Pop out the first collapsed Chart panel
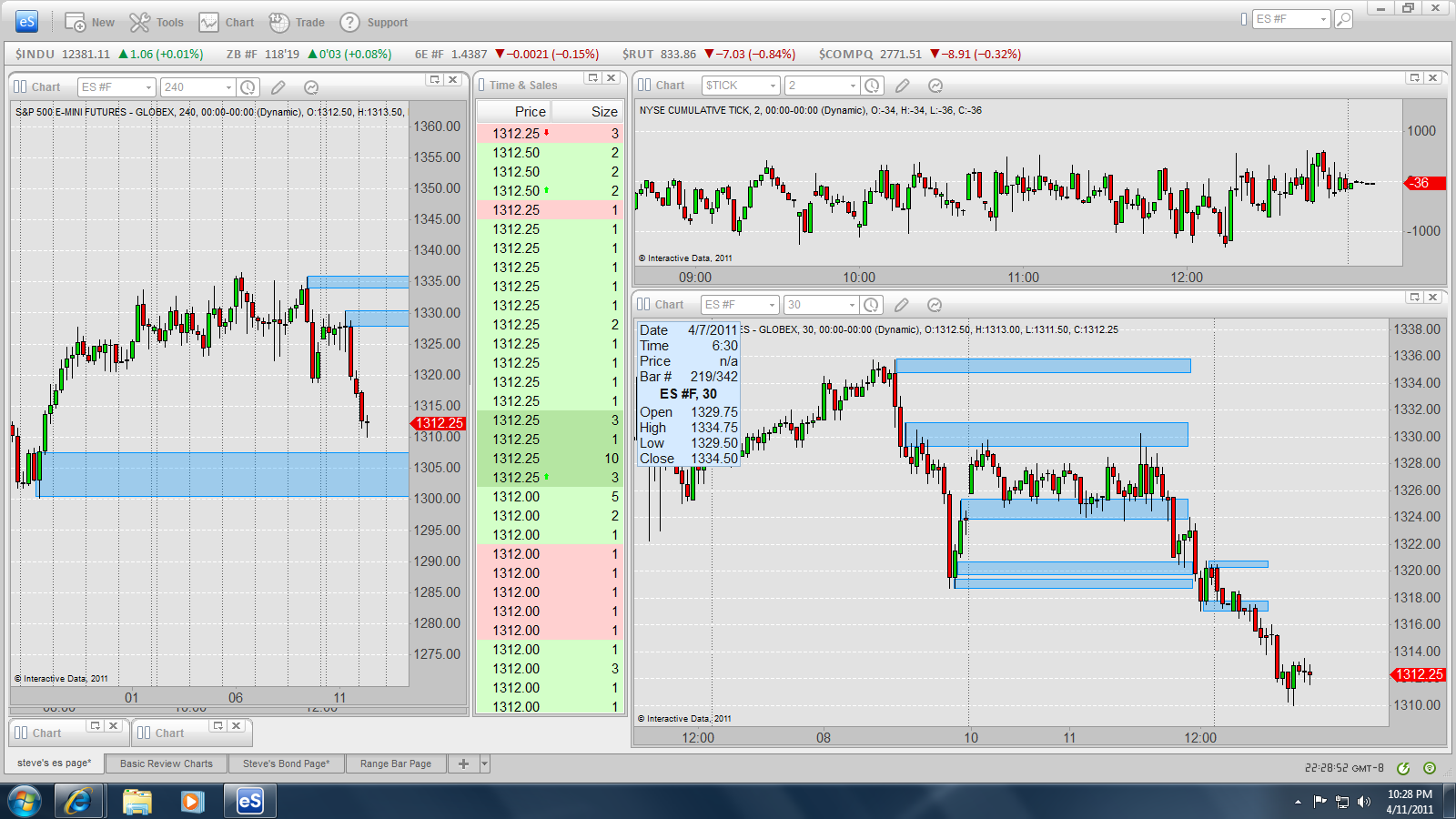The image size is (1456, 819). click(x=95, y=725)
